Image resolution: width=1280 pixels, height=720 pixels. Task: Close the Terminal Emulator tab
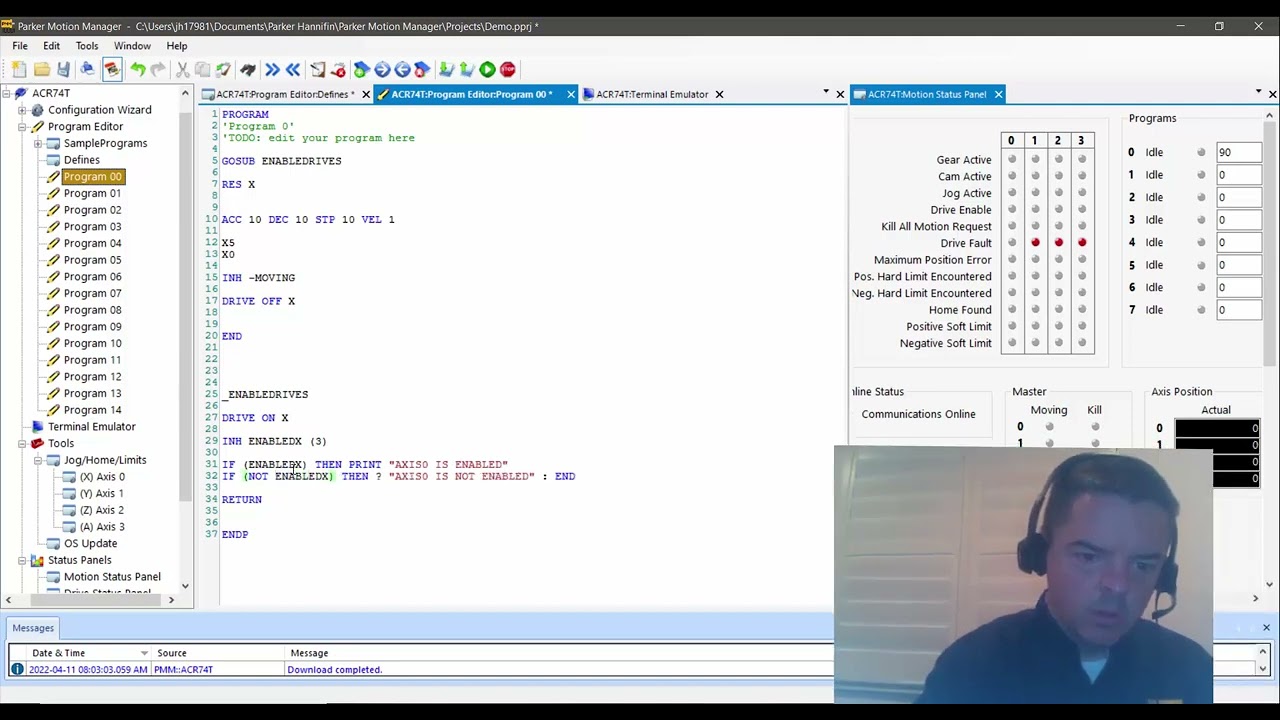(x=719, y=94)
